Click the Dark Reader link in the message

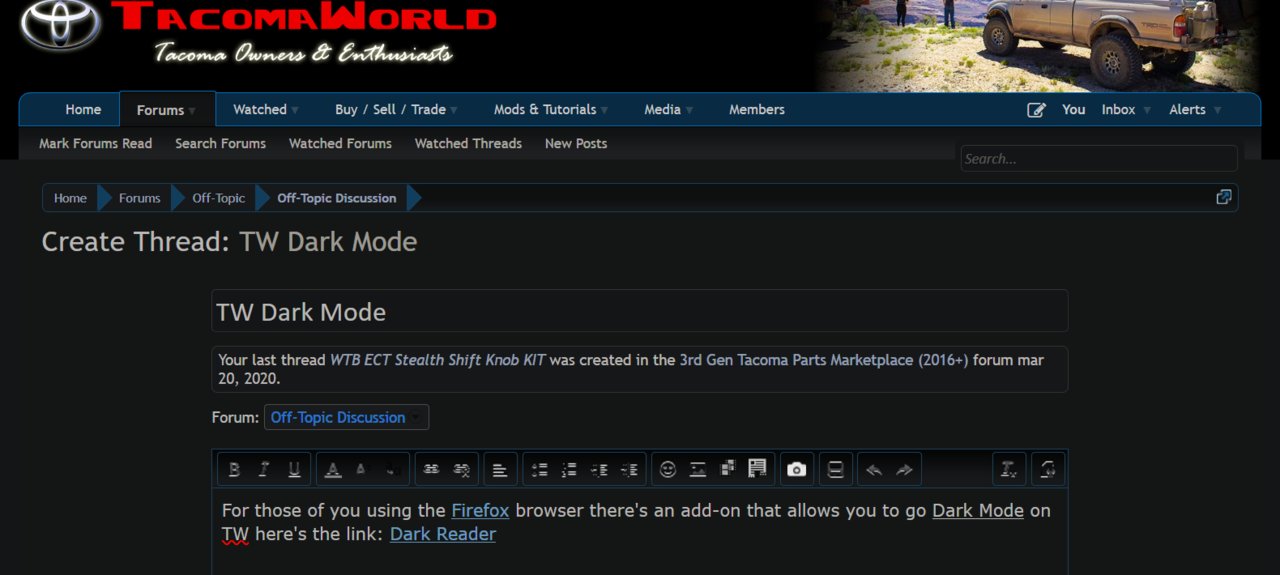tap(443, 534)
